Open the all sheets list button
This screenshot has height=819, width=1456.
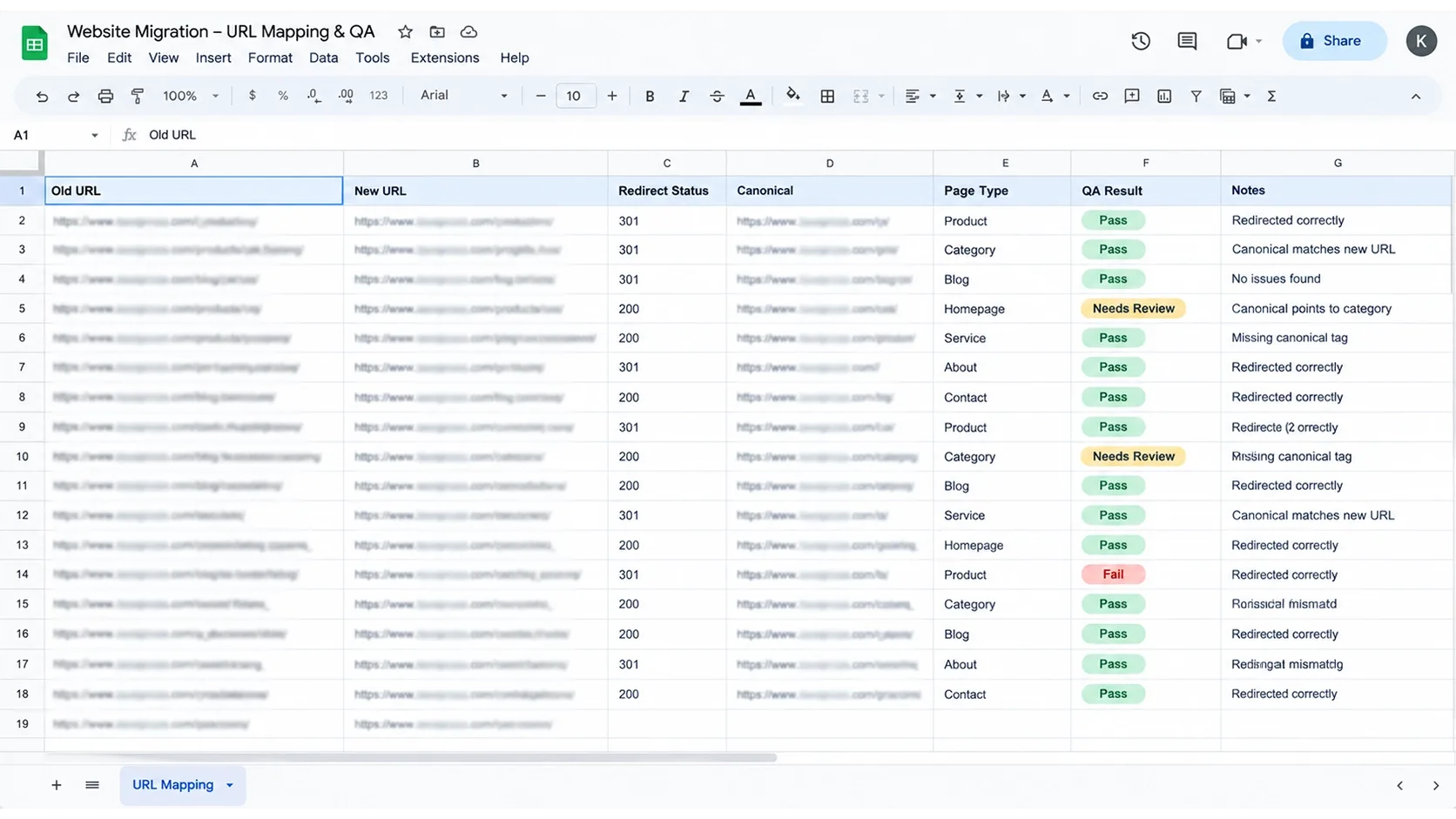pyautogui.click(x=92, y=785)
